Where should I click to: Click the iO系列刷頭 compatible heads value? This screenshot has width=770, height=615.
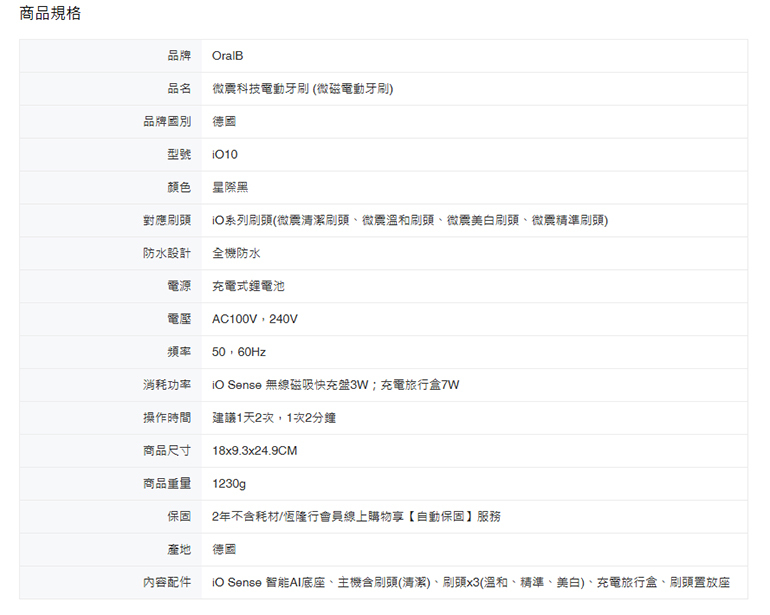tap(410, 221)
